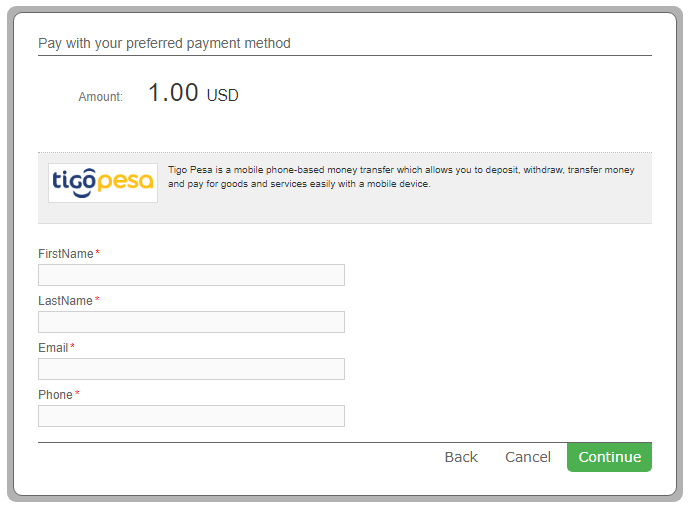This screenshot has height=508, width=690.
Task: Click the red asterisk beside FirstName
Action: (98, 252)
